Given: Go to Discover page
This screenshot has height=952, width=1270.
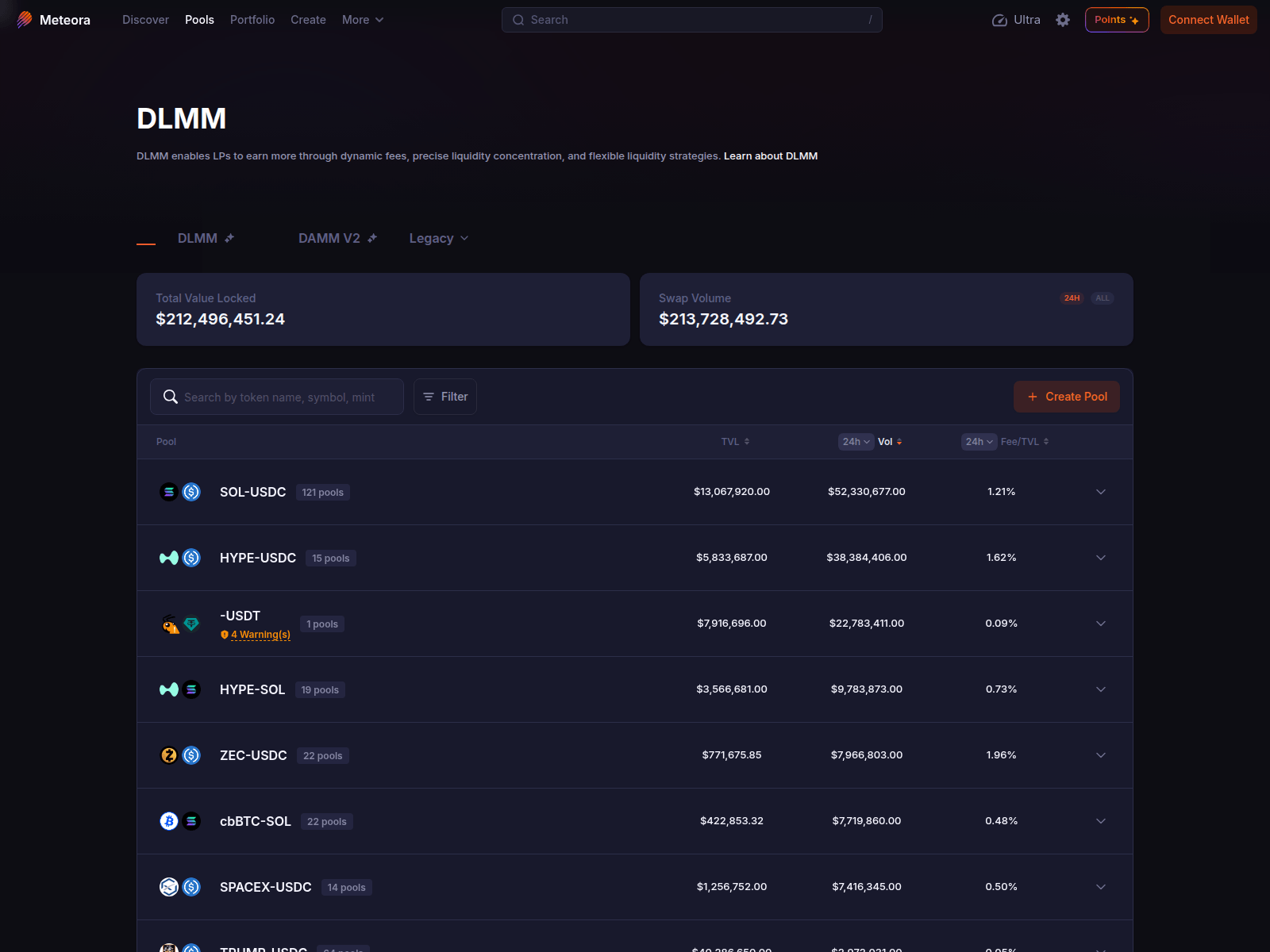Looking at the screenshot, I should (145, 20).
